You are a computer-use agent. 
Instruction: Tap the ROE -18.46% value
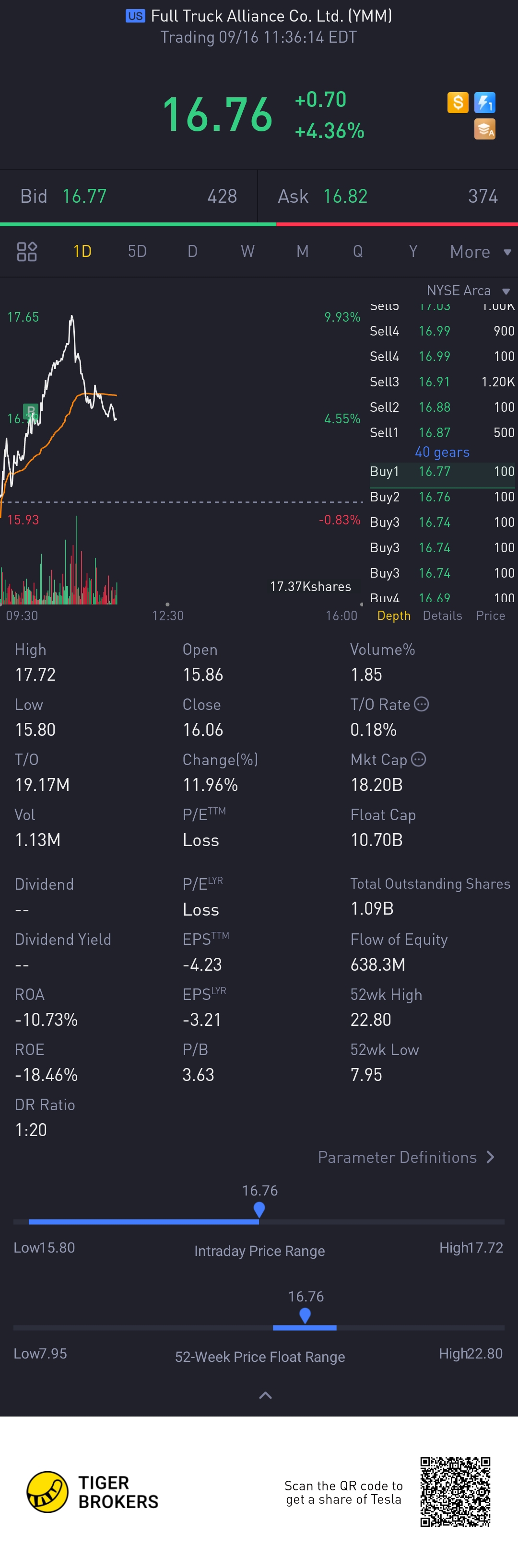point(46,1074)
